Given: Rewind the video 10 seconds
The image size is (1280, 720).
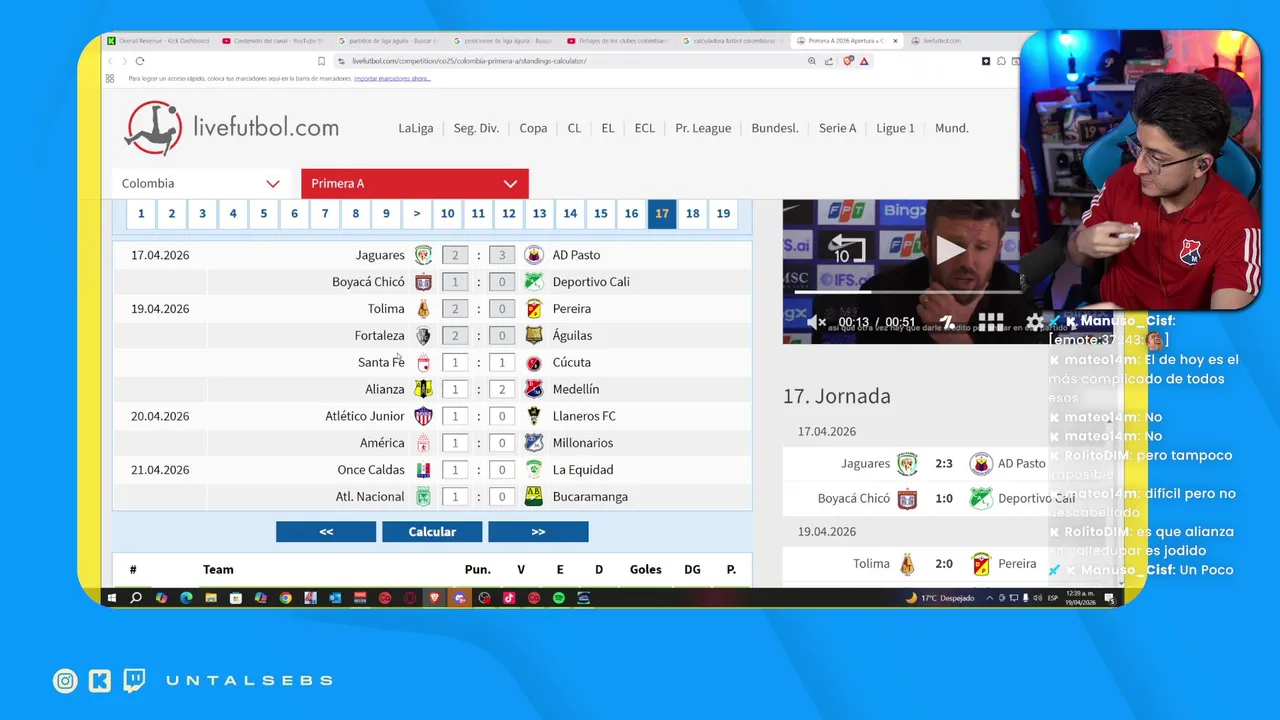Looking at the screenshot, I should tap(848, 249).
